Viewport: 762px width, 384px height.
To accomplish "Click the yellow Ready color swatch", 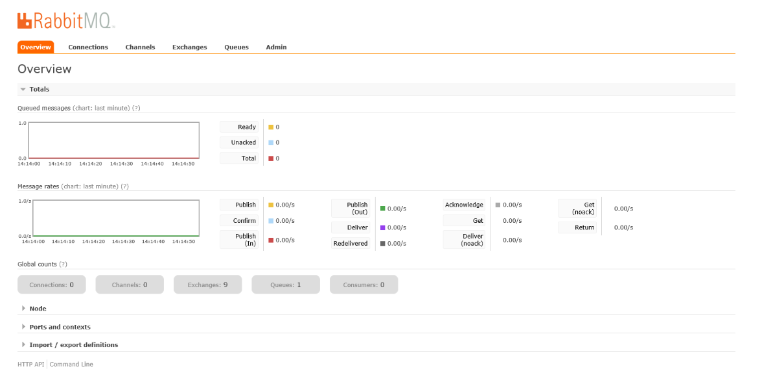I will (x=271, y=127).
